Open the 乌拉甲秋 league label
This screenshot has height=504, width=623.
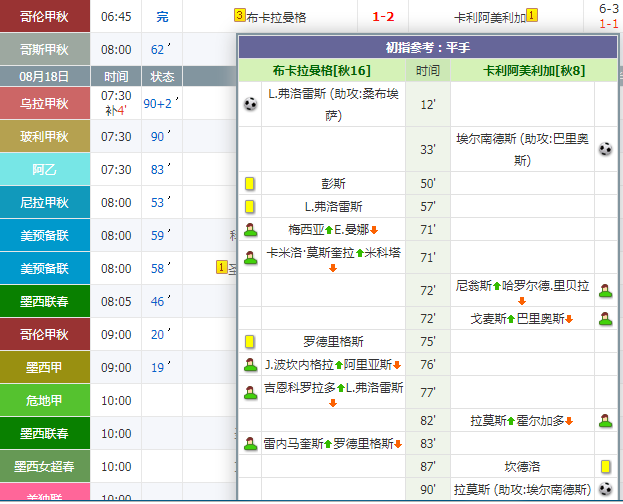(44, 103)
